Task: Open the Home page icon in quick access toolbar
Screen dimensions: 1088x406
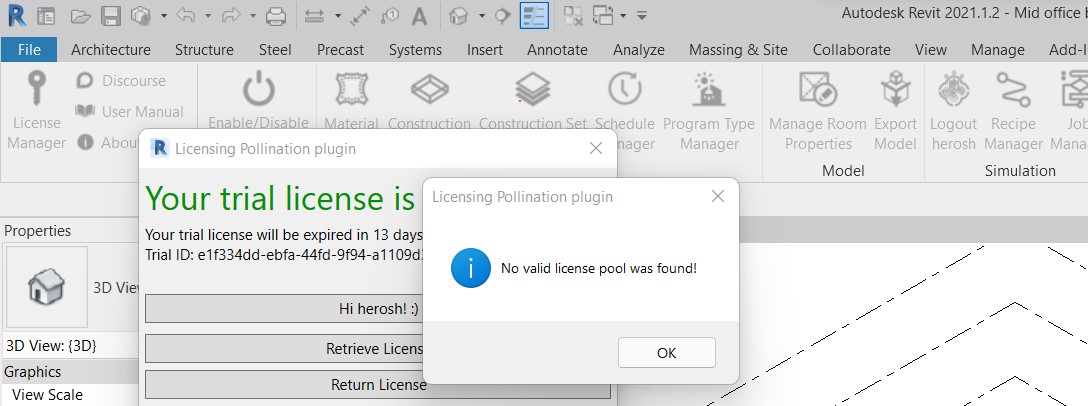Action: pos(46,16)
